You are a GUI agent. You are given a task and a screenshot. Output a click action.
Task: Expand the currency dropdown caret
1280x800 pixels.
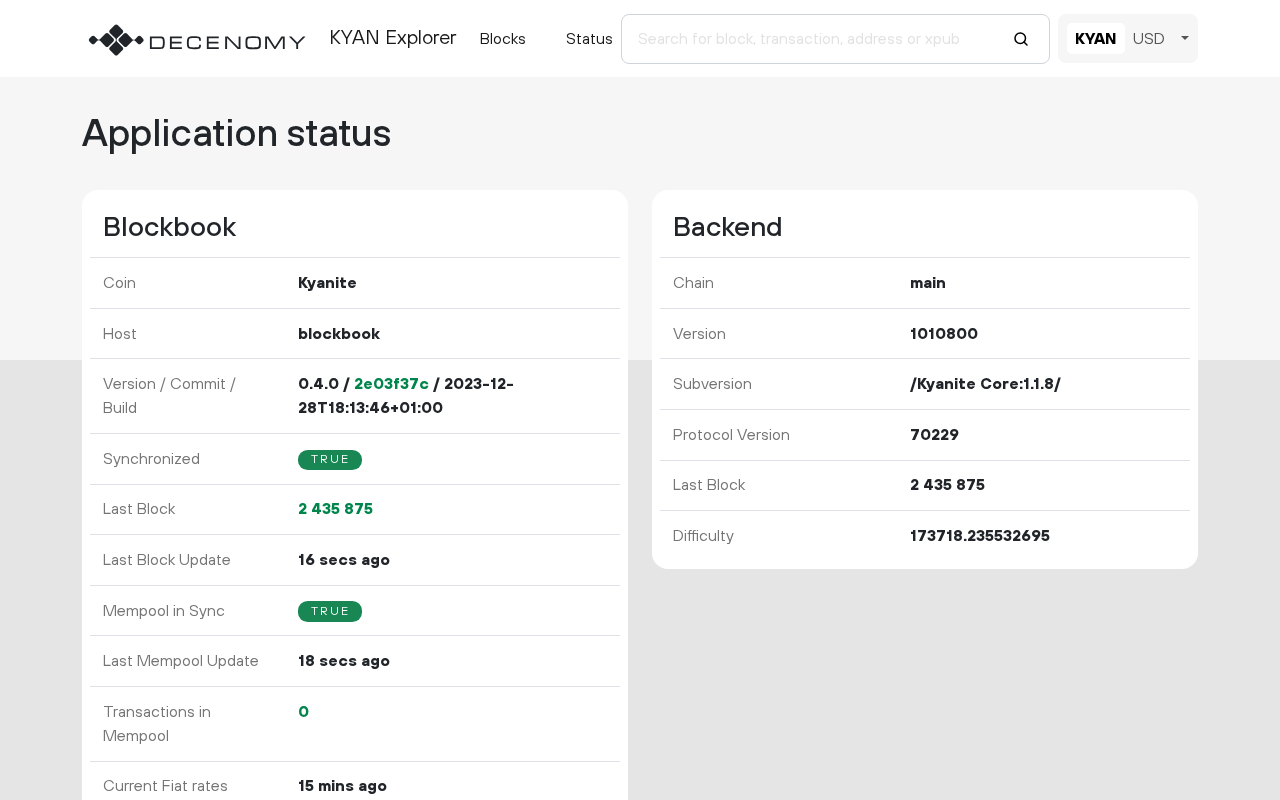tap(1184, 38)
